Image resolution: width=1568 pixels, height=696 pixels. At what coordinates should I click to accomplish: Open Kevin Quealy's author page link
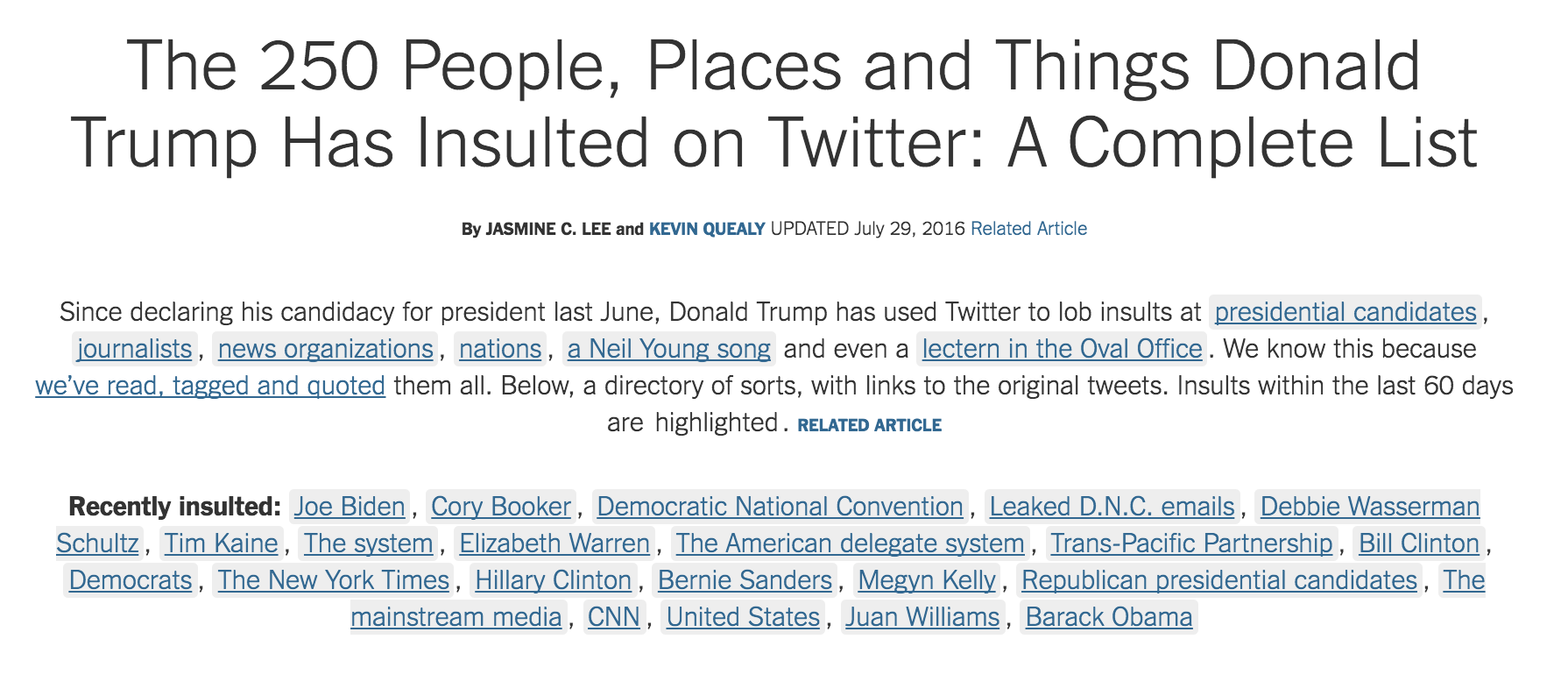click(706, 229)
